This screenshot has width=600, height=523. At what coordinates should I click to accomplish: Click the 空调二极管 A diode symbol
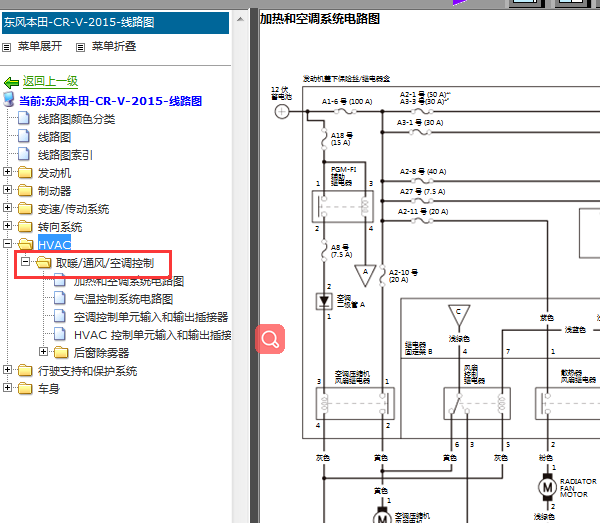(x=324, y=301)
